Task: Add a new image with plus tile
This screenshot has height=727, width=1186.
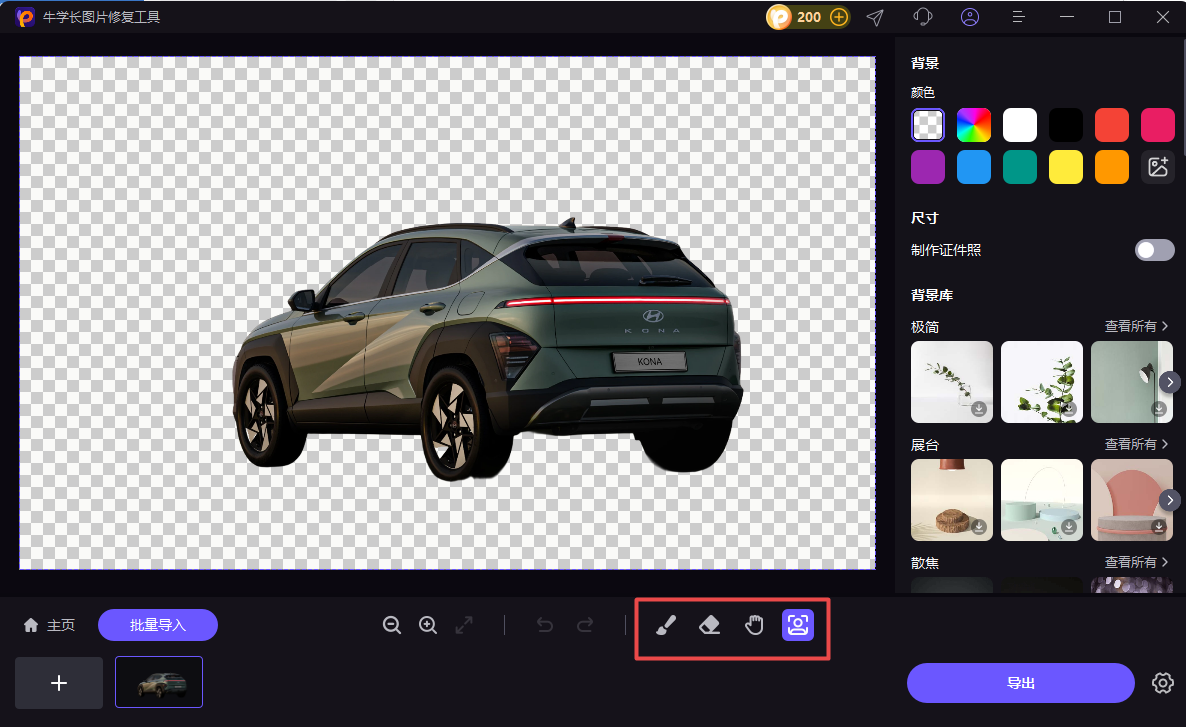Action: 59,682
